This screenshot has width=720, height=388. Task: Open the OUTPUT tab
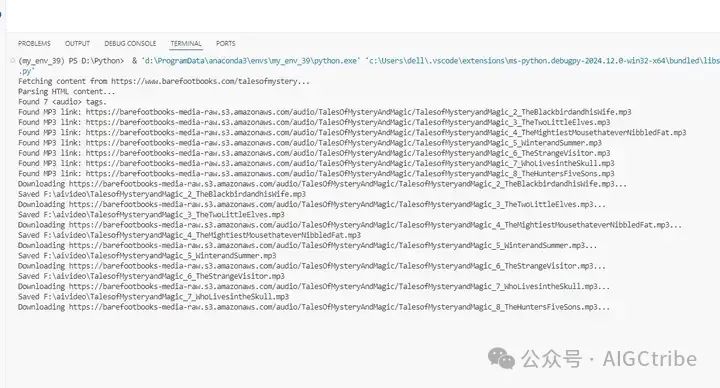77,44
